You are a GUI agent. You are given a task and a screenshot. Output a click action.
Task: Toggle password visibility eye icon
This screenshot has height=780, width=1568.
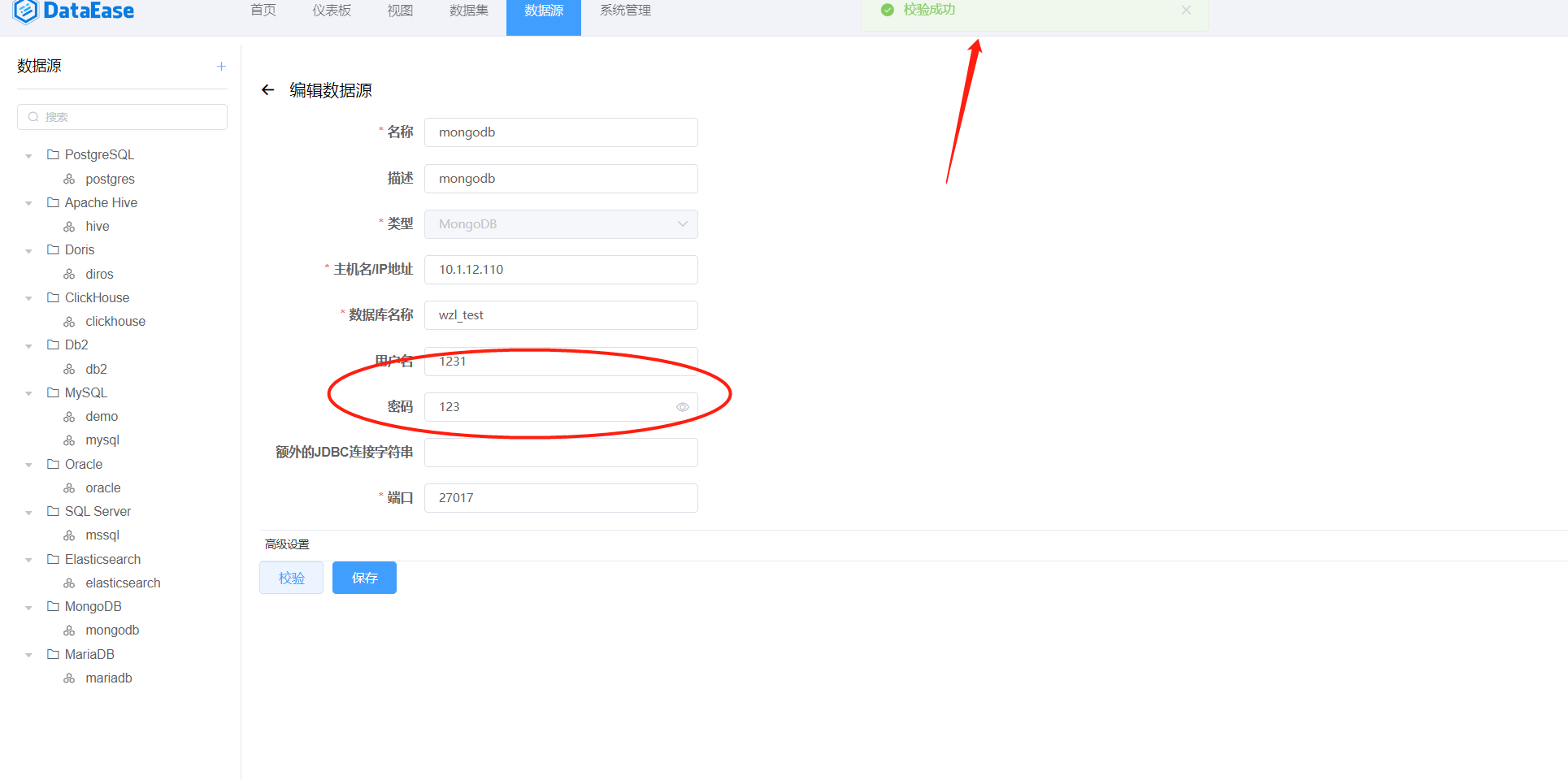point(683,407)
